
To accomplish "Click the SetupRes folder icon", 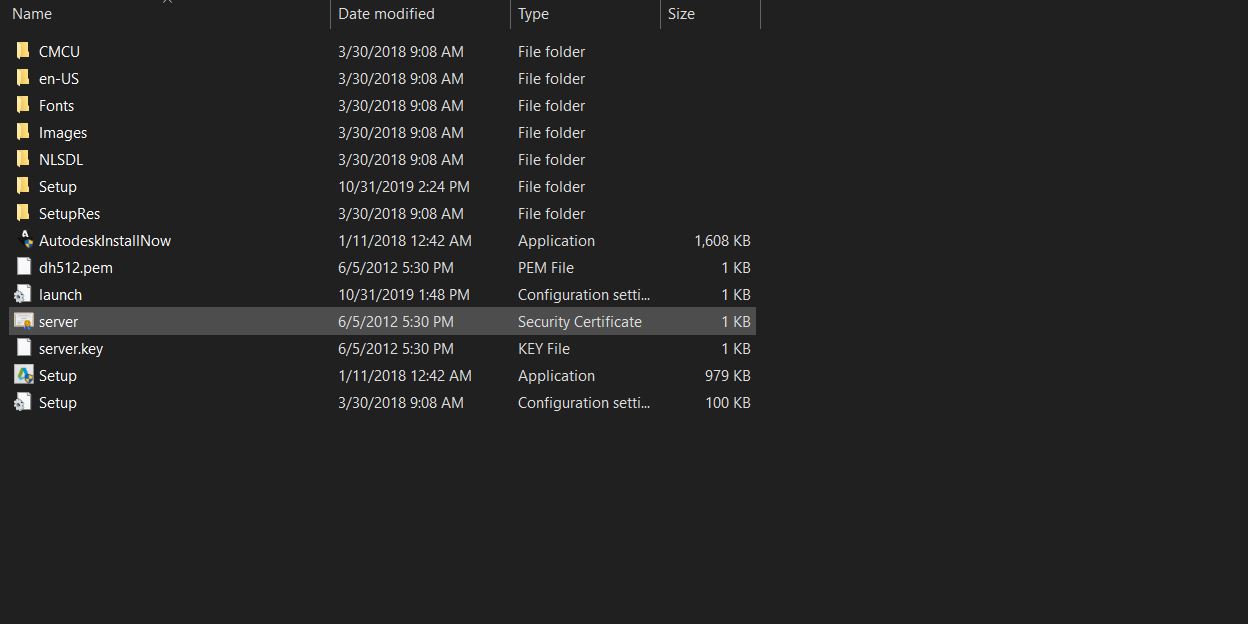I will pos(23,213).
